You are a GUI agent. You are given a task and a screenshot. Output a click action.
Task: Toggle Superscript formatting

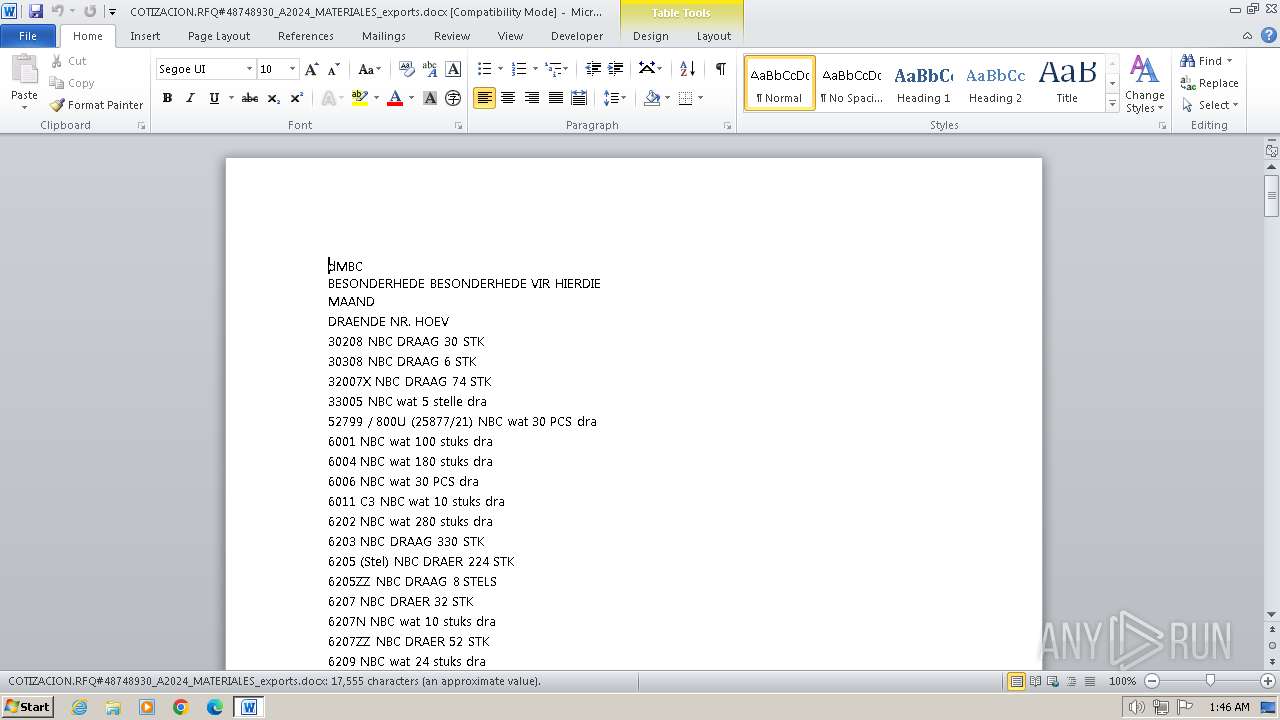(x=297, y=98)
